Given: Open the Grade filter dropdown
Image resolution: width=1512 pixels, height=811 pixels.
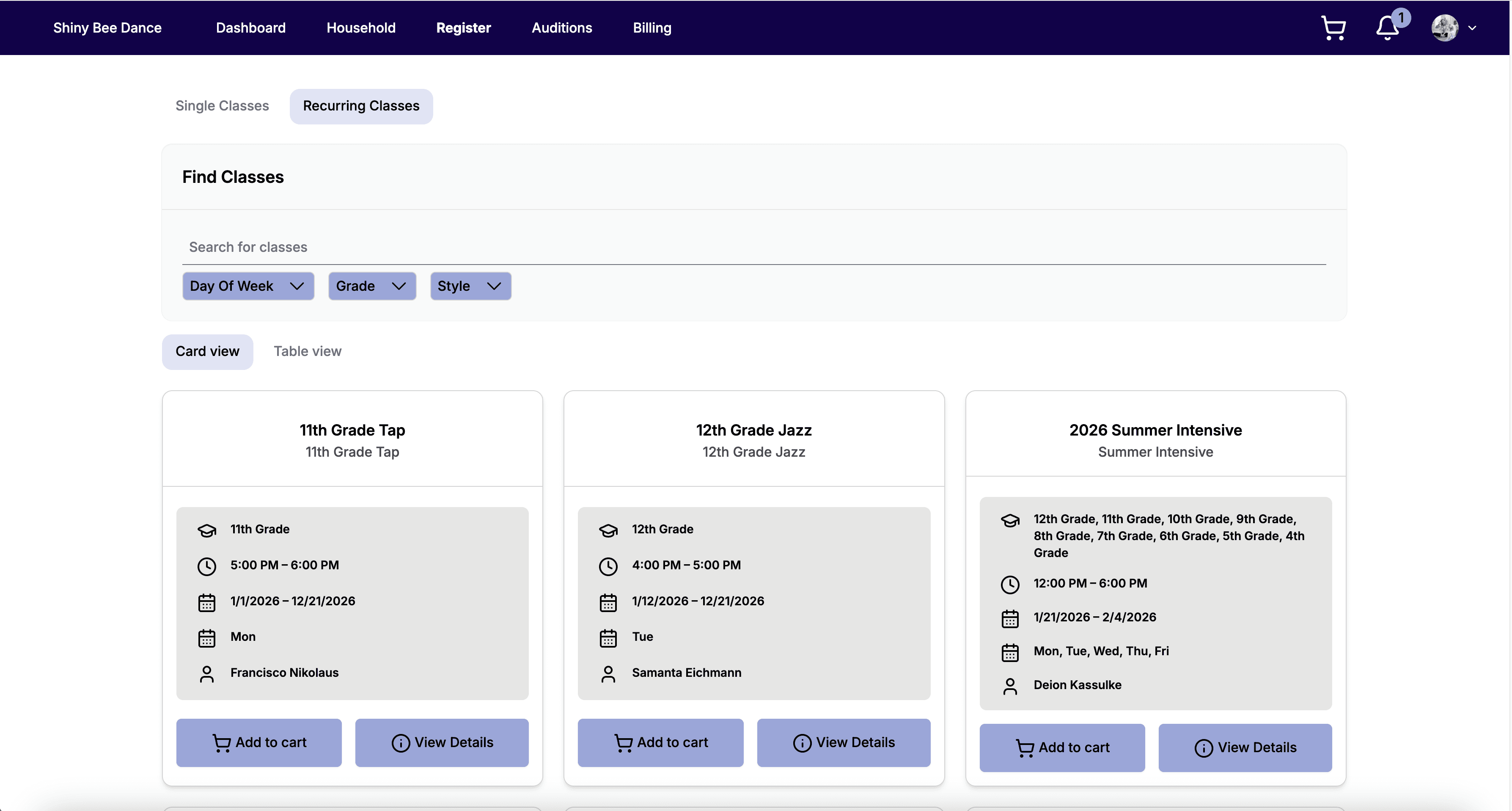Looking at the screenshot, I should pyautogui.click(x=371, y=286).
